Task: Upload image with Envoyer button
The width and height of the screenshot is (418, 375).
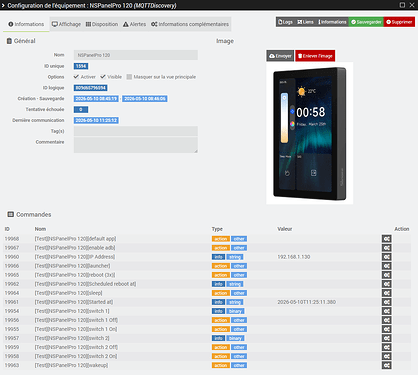Action: tap(280, 56)
